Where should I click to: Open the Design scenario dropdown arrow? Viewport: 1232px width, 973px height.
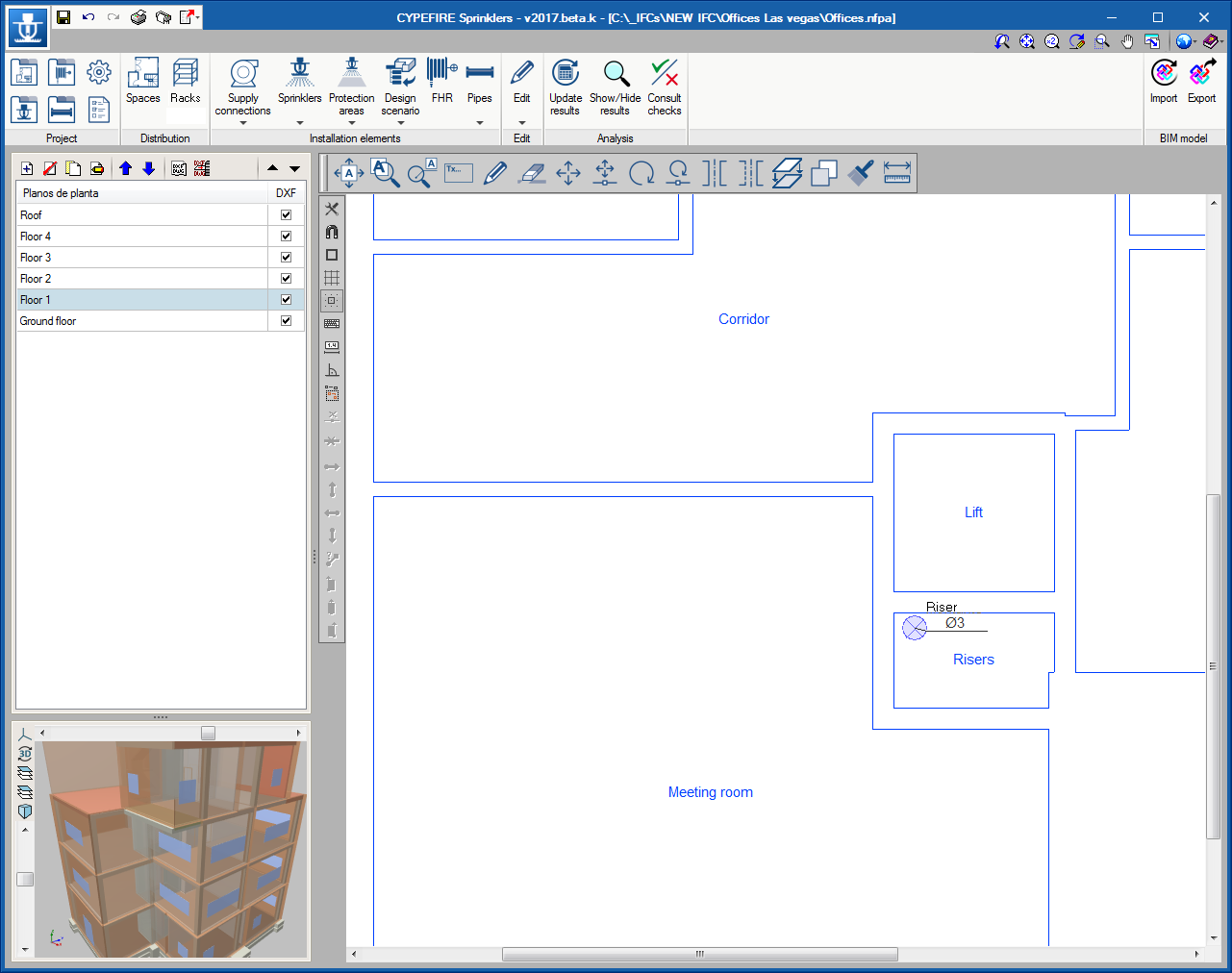pyautogui.click(x=400, y=123)
